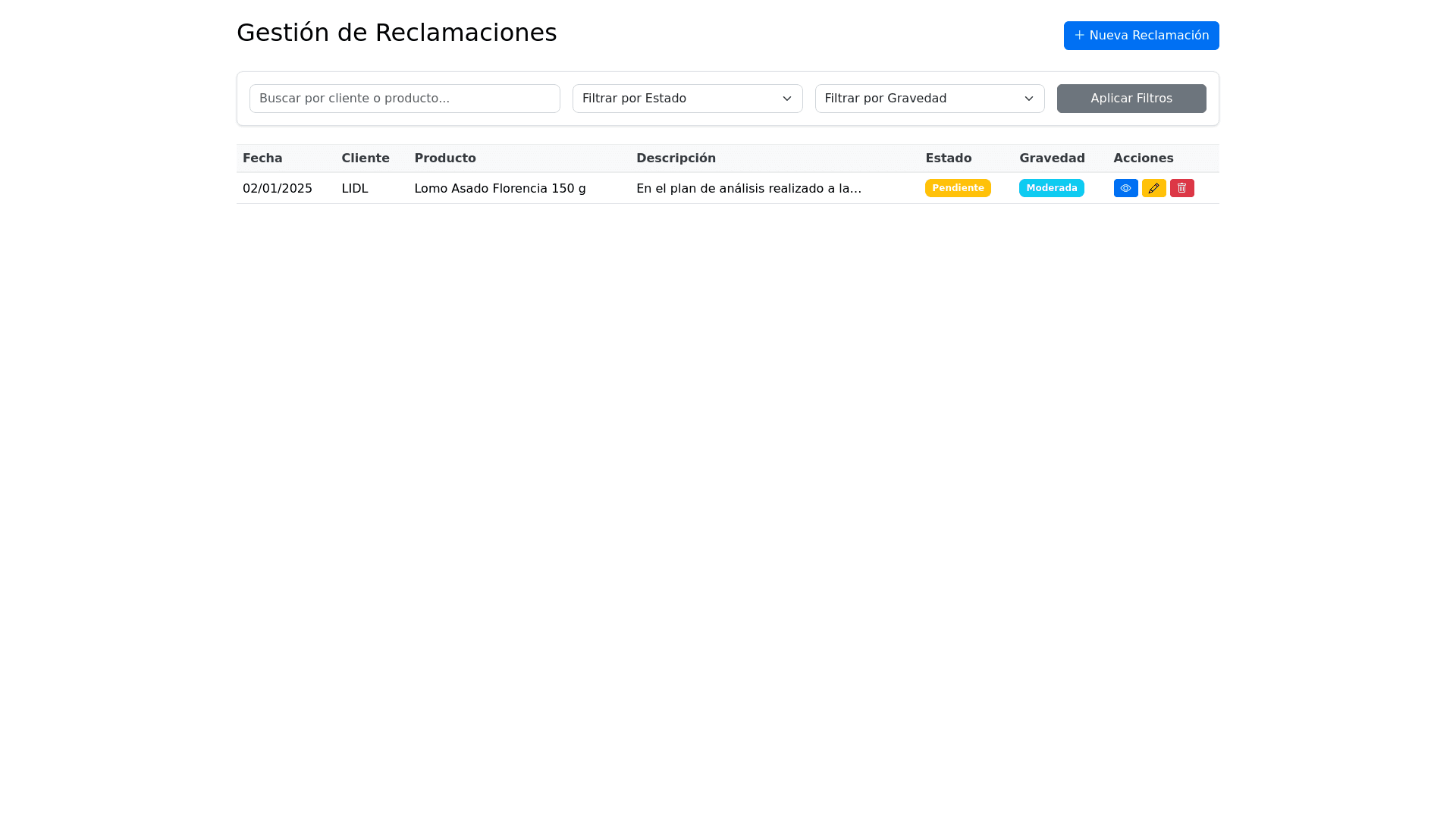Click the eye view icon for LIDL claim
This screenshot has width=1456, height=819.
pos(1125,188)
